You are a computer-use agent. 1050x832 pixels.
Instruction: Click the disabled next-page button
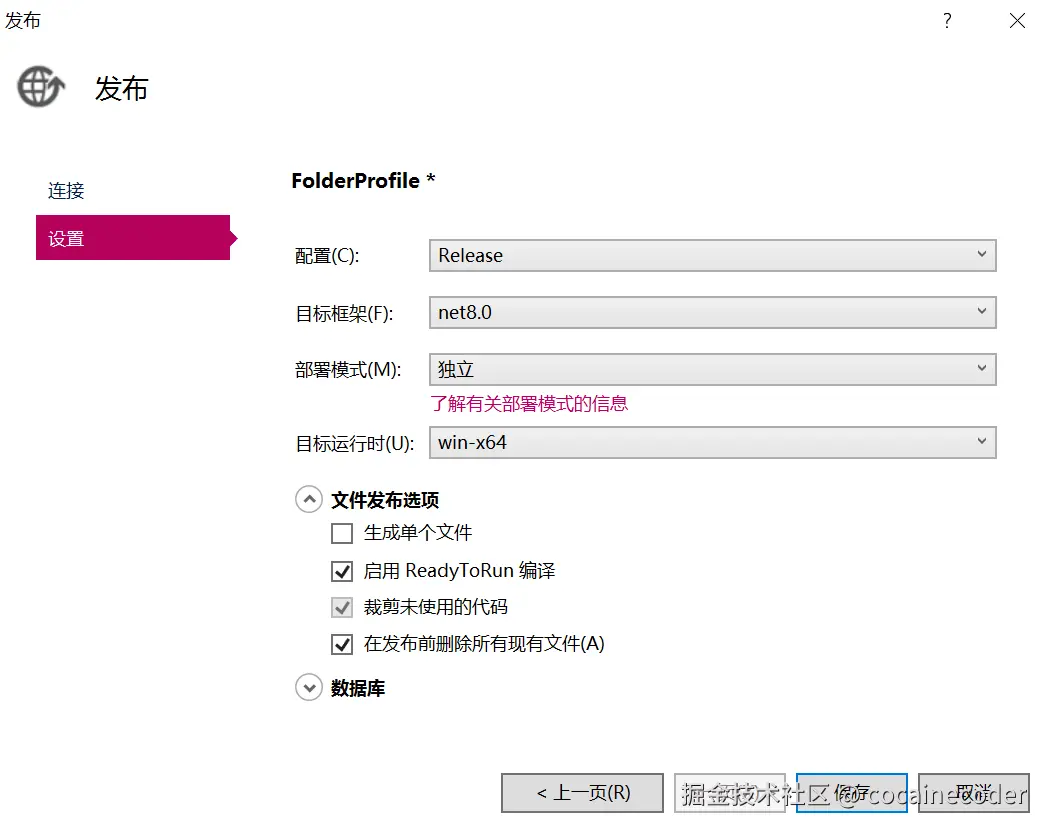click(x=729, y=793)
